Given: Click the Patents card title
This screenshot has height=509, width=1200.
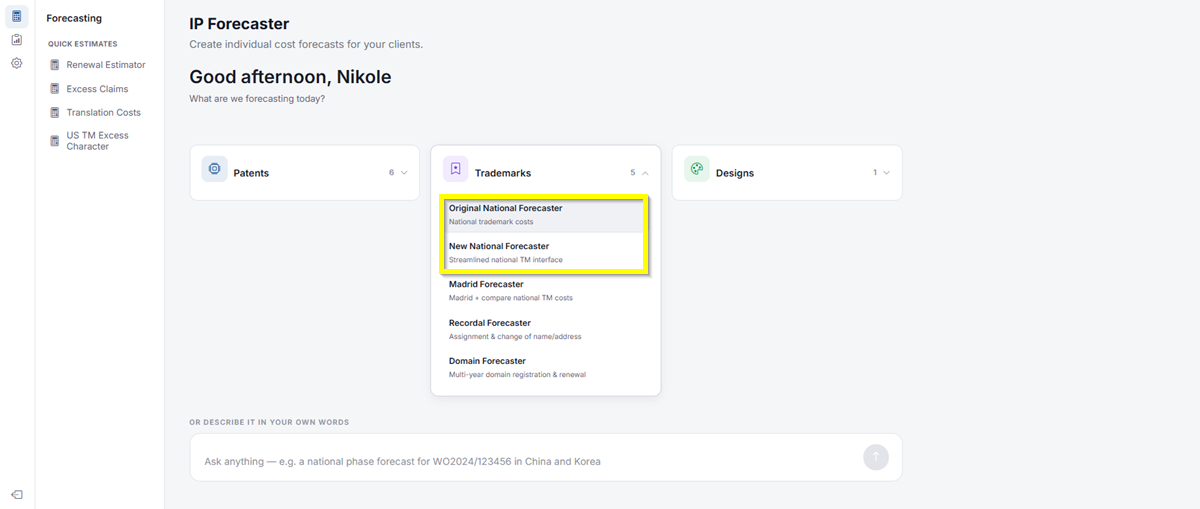Looking at the screenshot, I should point(251,173).
